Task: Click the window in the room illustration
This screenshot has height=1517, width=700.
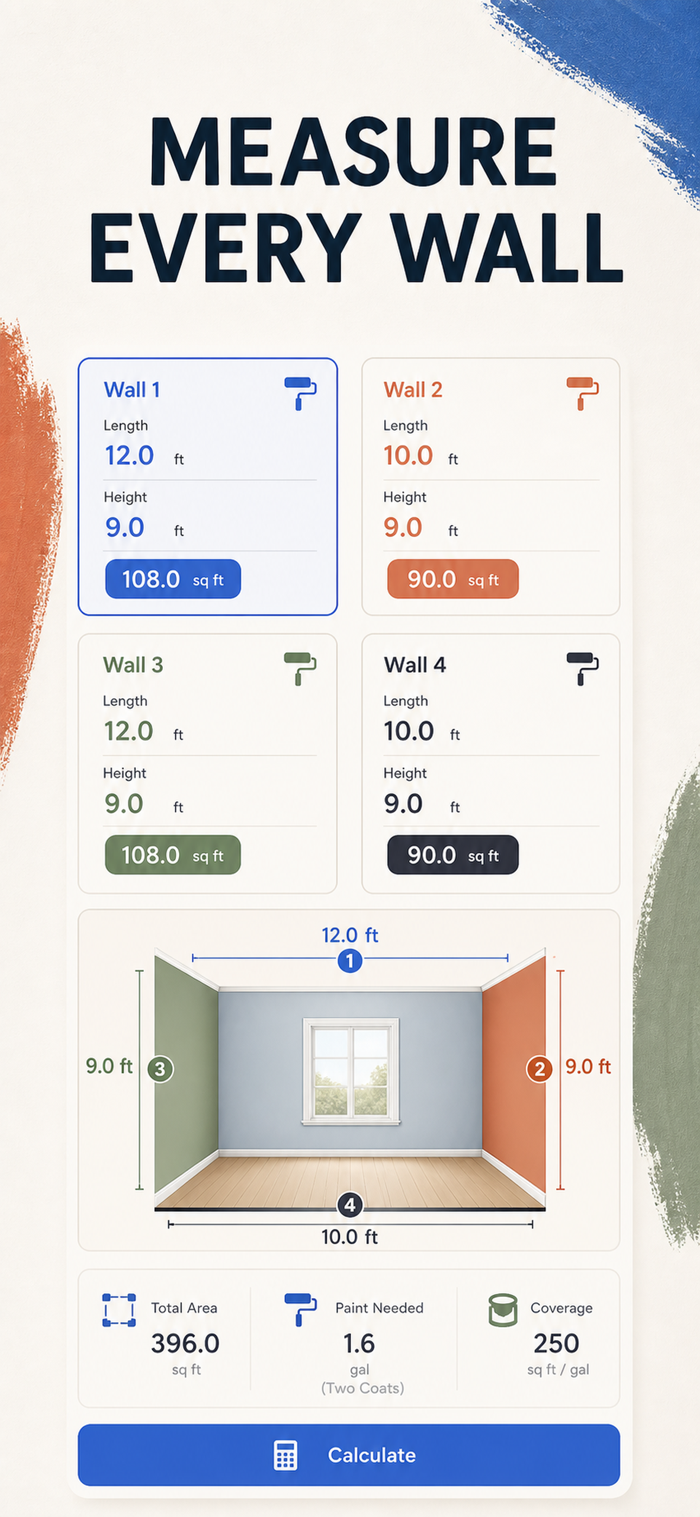Action: click(x=351, y=1071)
